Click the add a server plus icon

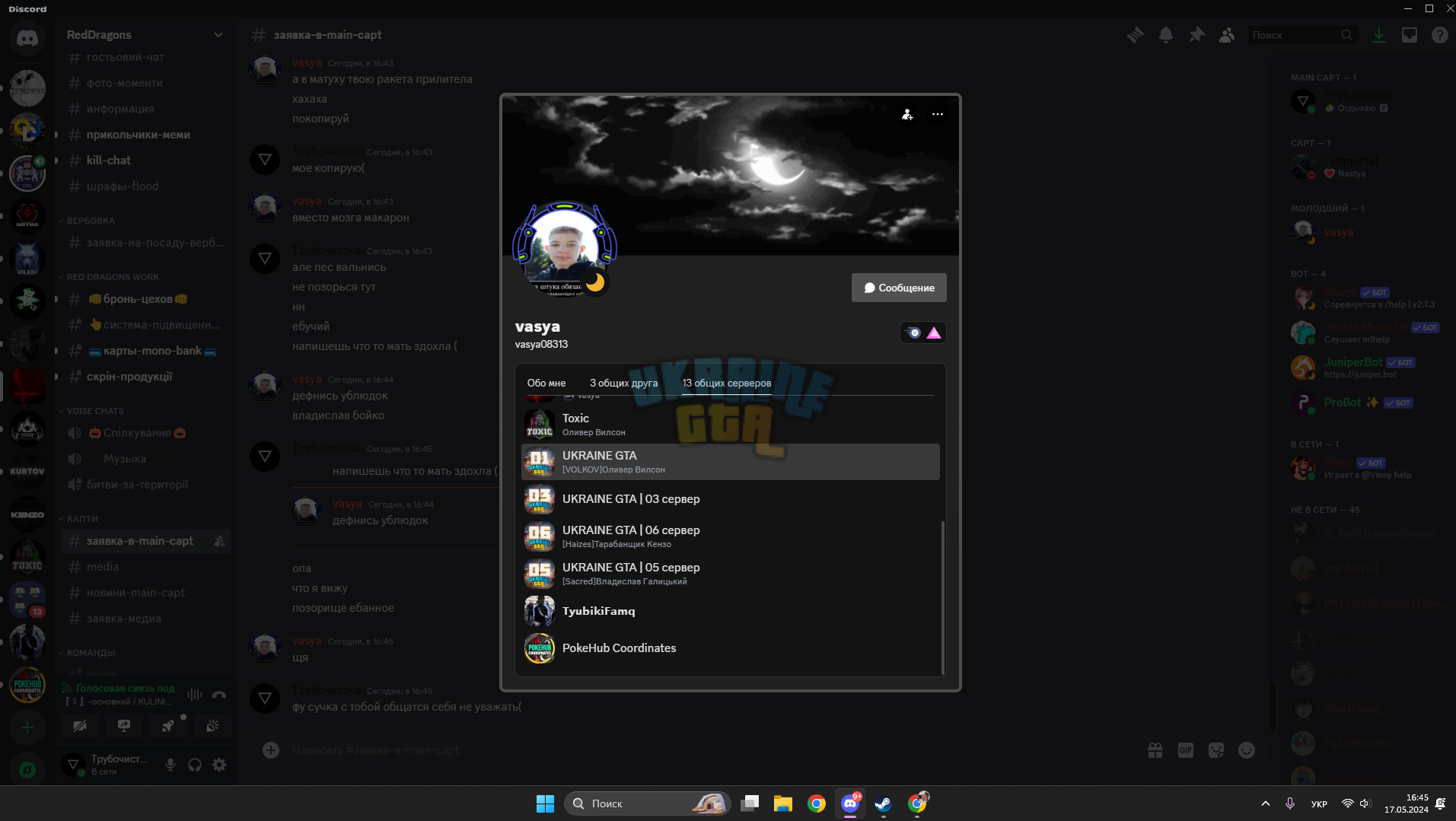pyautogui.click(x=27, y=727)
